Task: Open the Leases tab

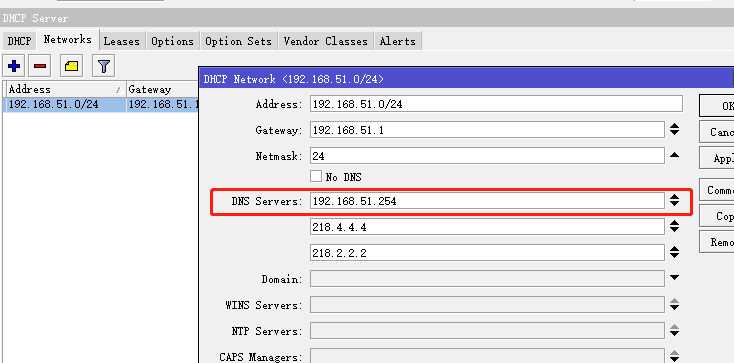Action: tap(122, 41)
